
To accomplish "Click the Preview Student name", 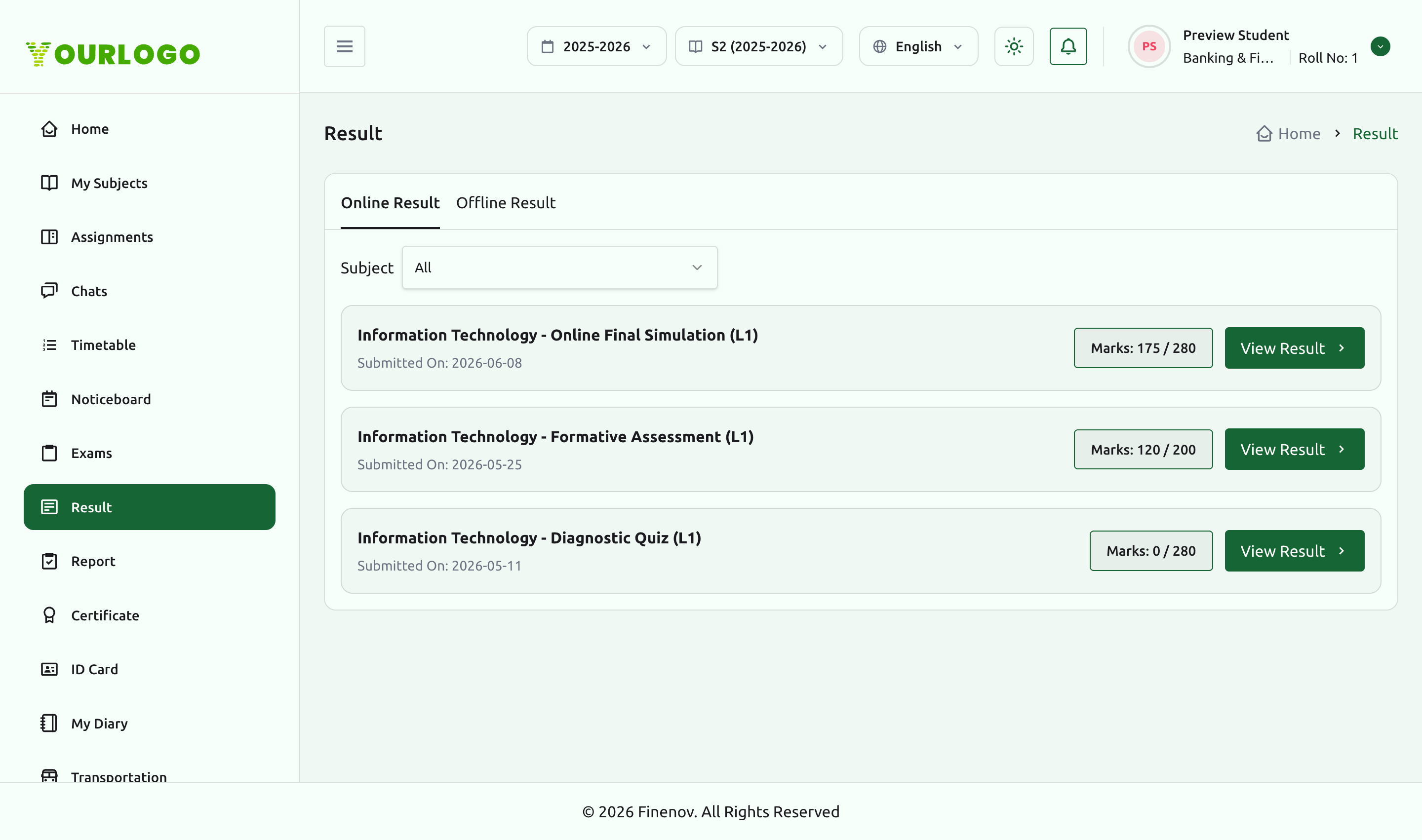I will click(1236, 35).
